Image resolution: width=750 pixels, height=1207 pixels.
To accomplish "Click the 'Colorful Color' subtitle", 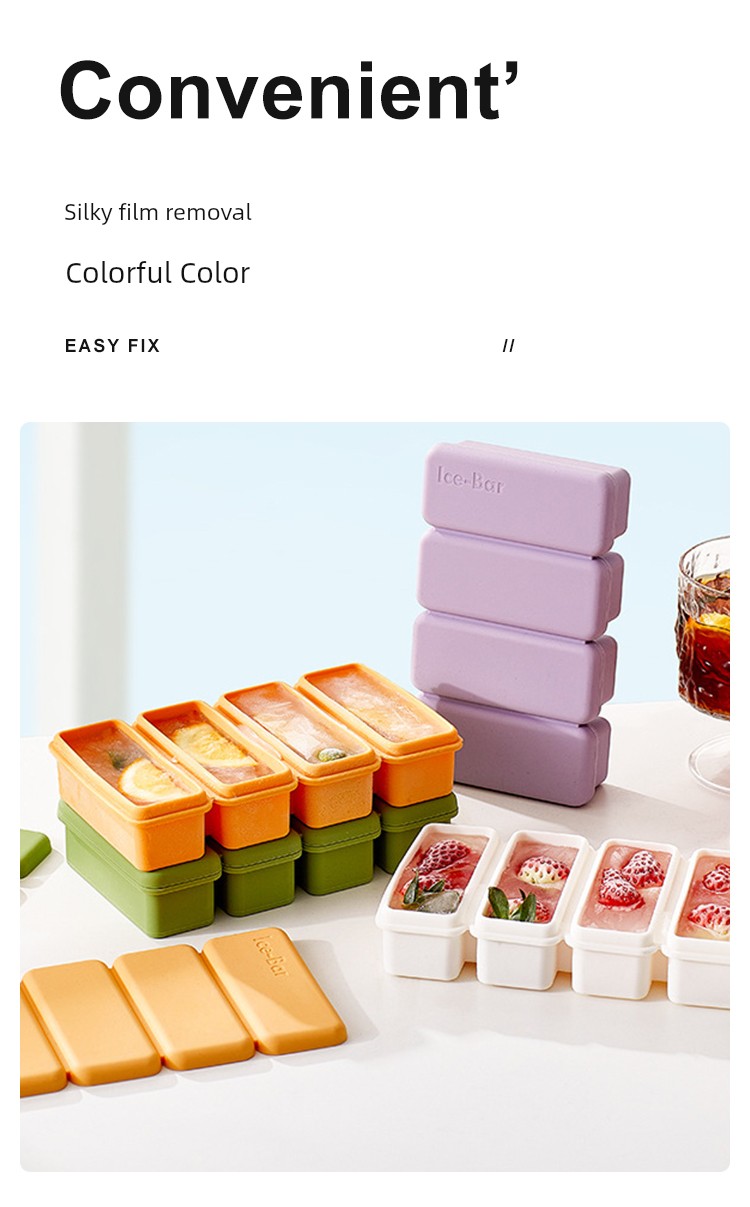I will [158, 272].
